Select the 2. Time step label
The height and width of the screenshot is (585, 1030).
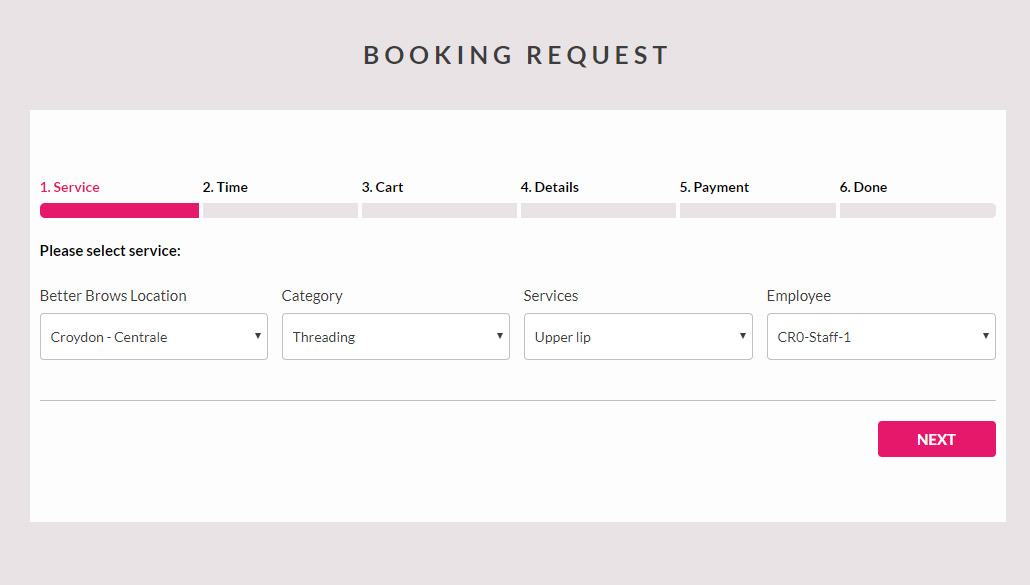point(225,187)
